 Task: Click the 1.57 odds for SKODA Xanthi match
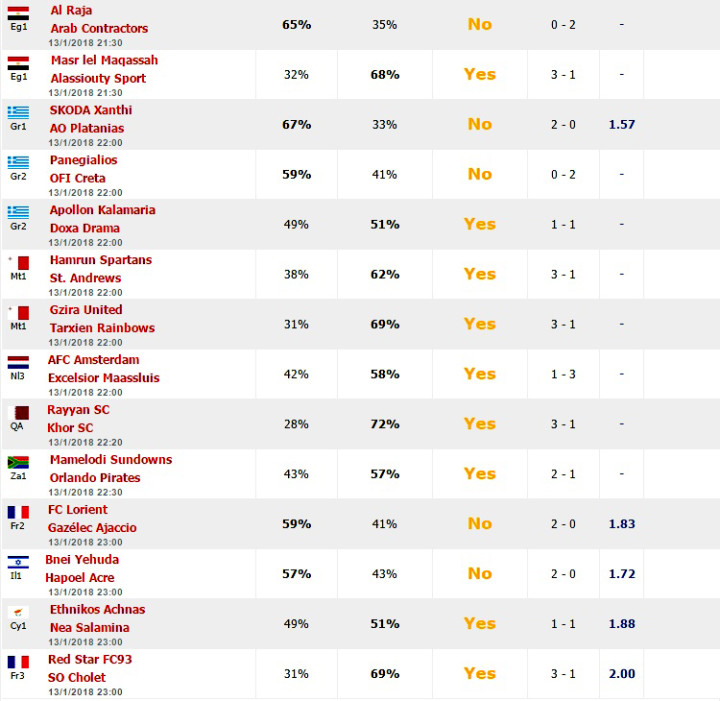(622, 124)
